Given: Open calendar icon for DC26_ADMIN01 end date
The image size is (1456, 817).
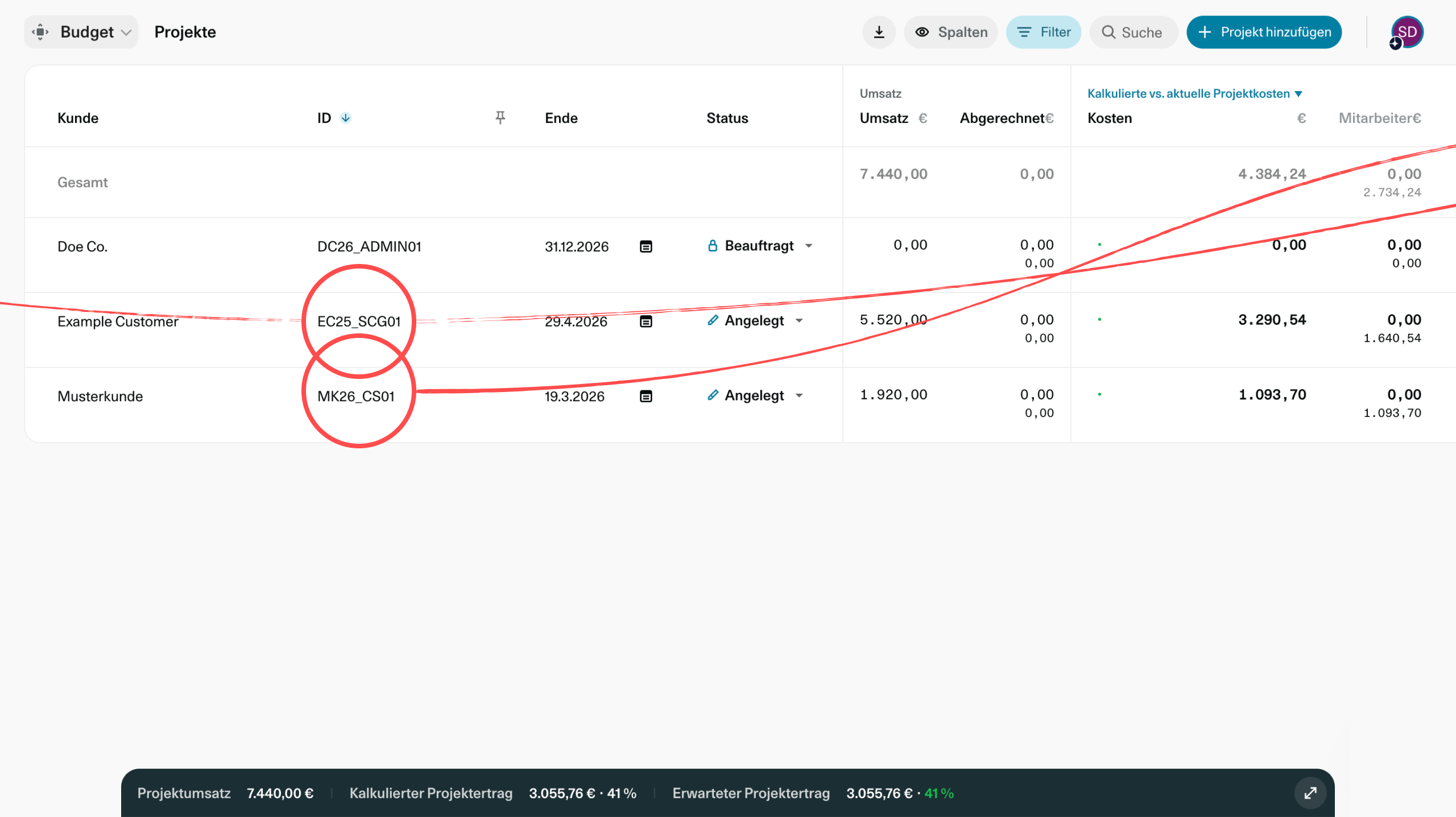Looking at the screenshot, I should coord(646,246).
